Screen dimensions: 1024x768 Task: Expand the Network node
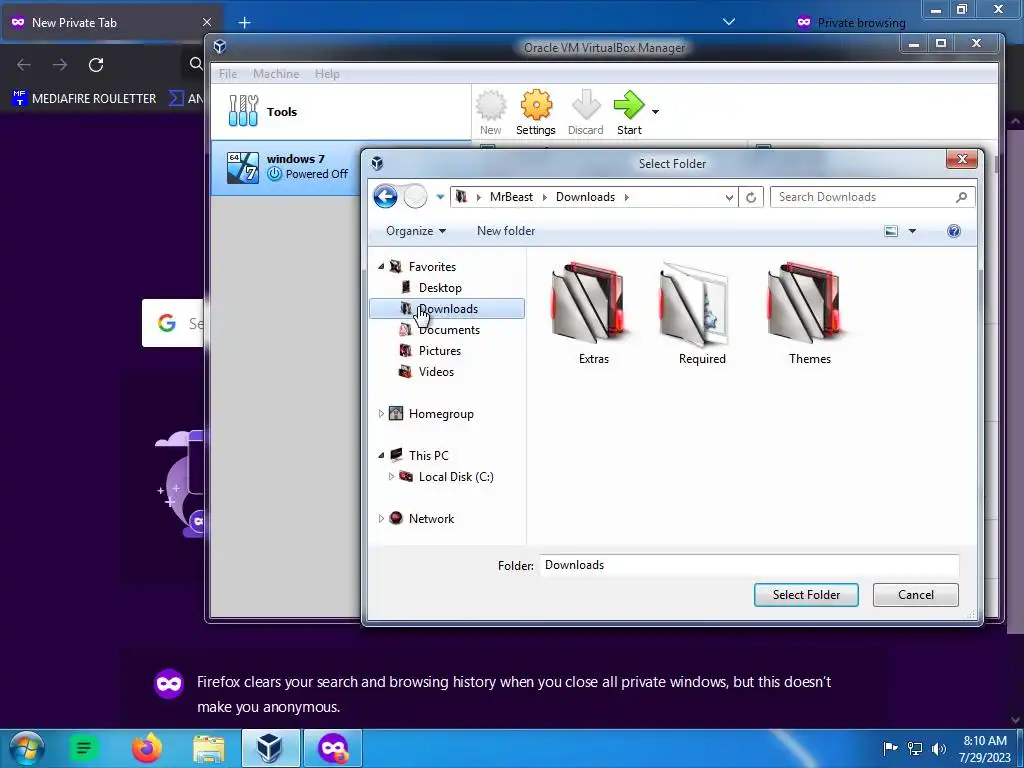point(381,519)
